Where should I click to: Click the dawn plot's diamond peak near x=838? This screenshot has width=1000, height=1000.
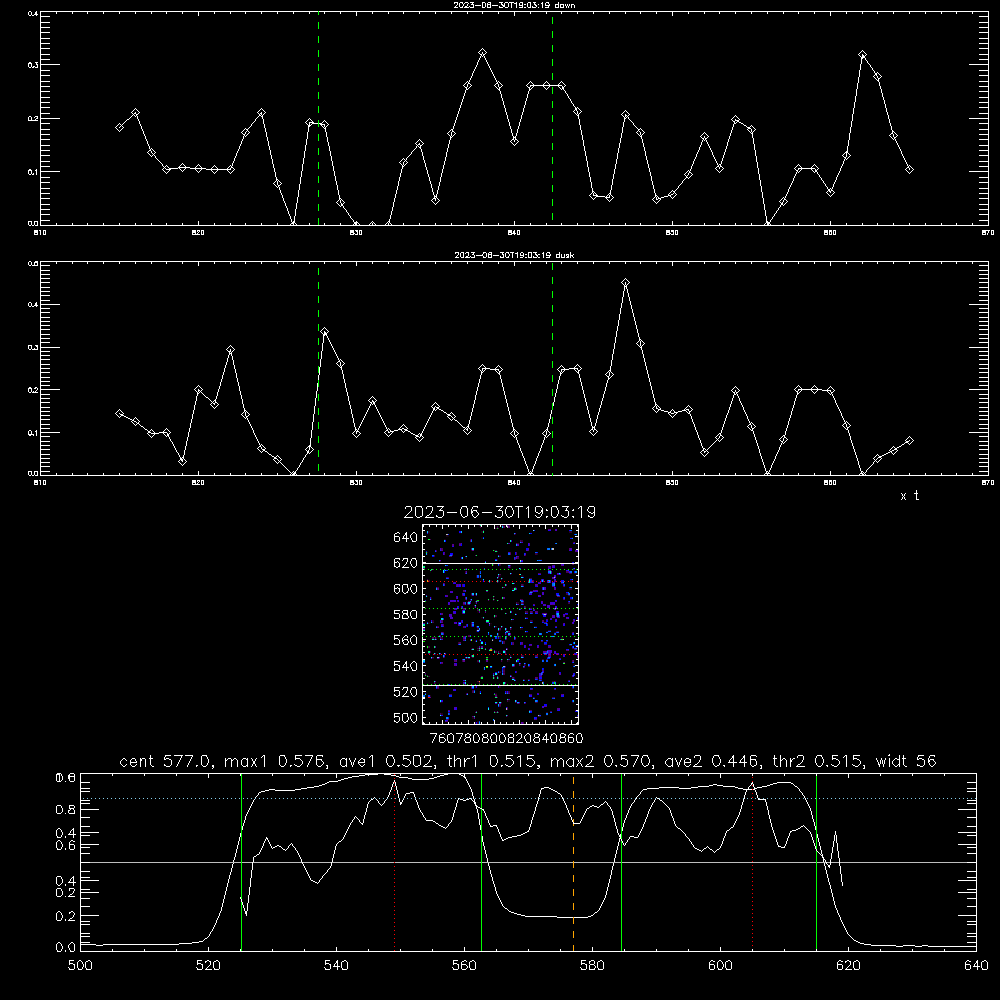(483, 52)
